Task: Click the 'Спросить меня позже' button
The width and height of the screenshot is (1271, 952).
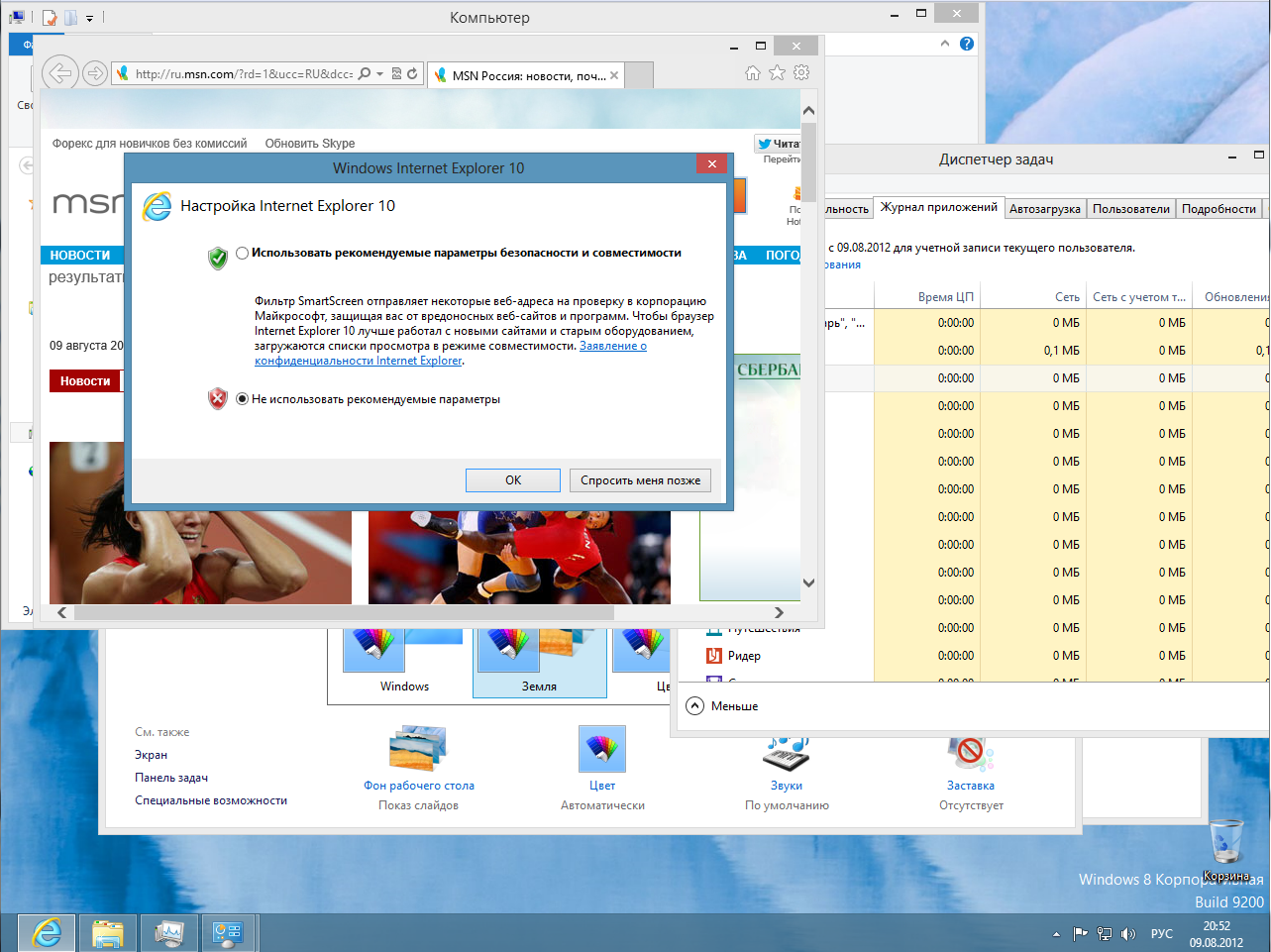Action: pos(640,480)
